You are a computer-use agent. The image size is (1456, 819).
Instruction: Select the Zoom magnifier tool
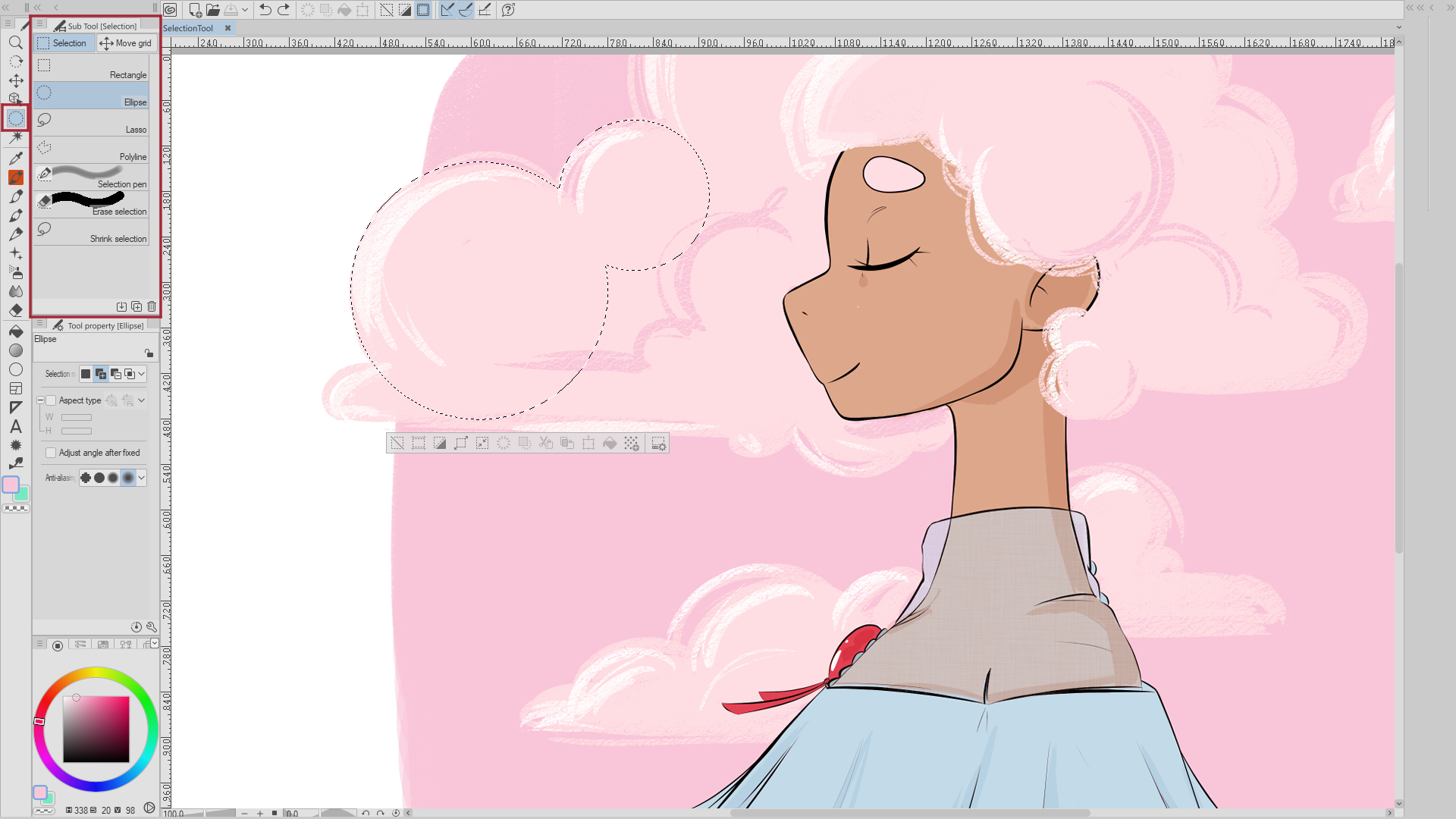coord(15,42)
